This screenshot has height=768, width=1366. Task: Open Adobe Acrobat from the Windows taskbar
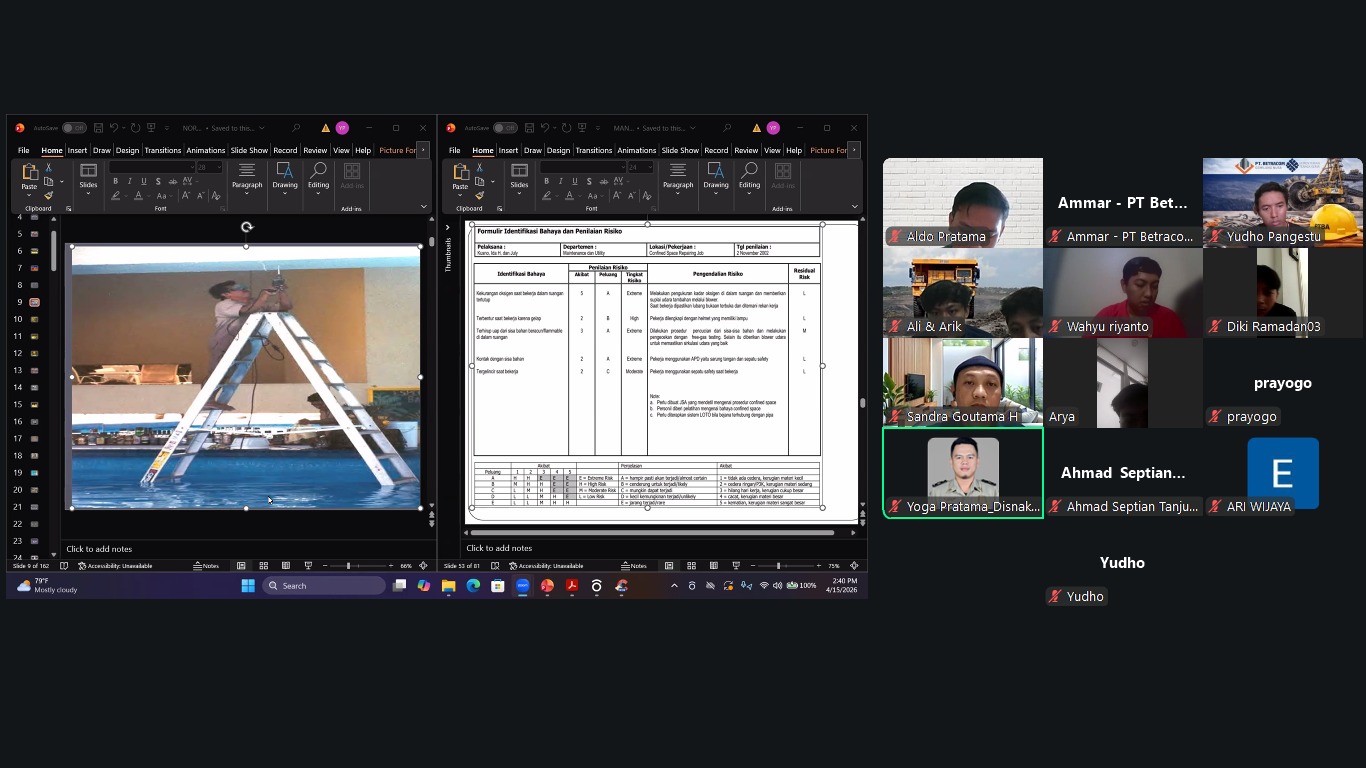point(572,586)
